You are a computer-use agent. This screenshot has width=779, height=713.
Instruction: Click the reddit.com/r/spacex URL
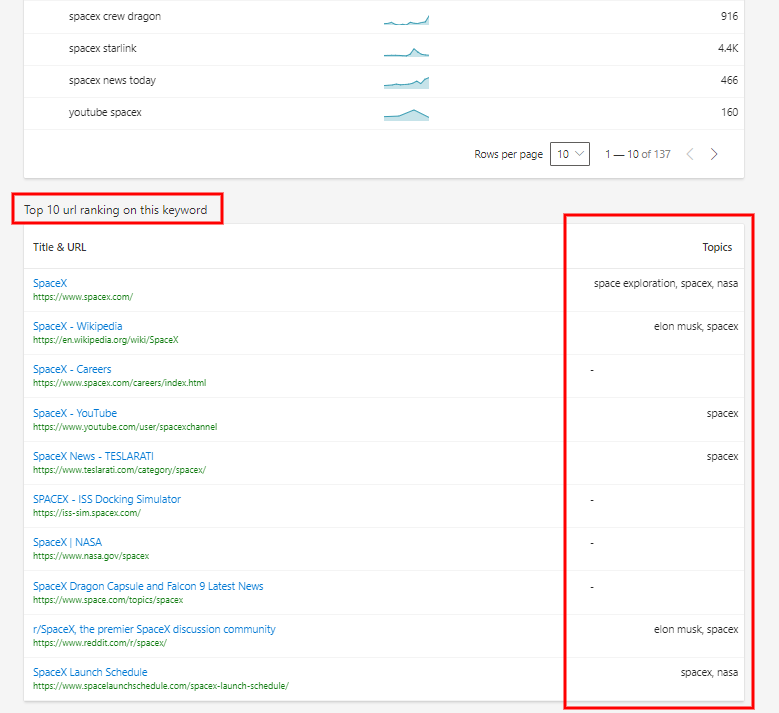coord(100,643)
